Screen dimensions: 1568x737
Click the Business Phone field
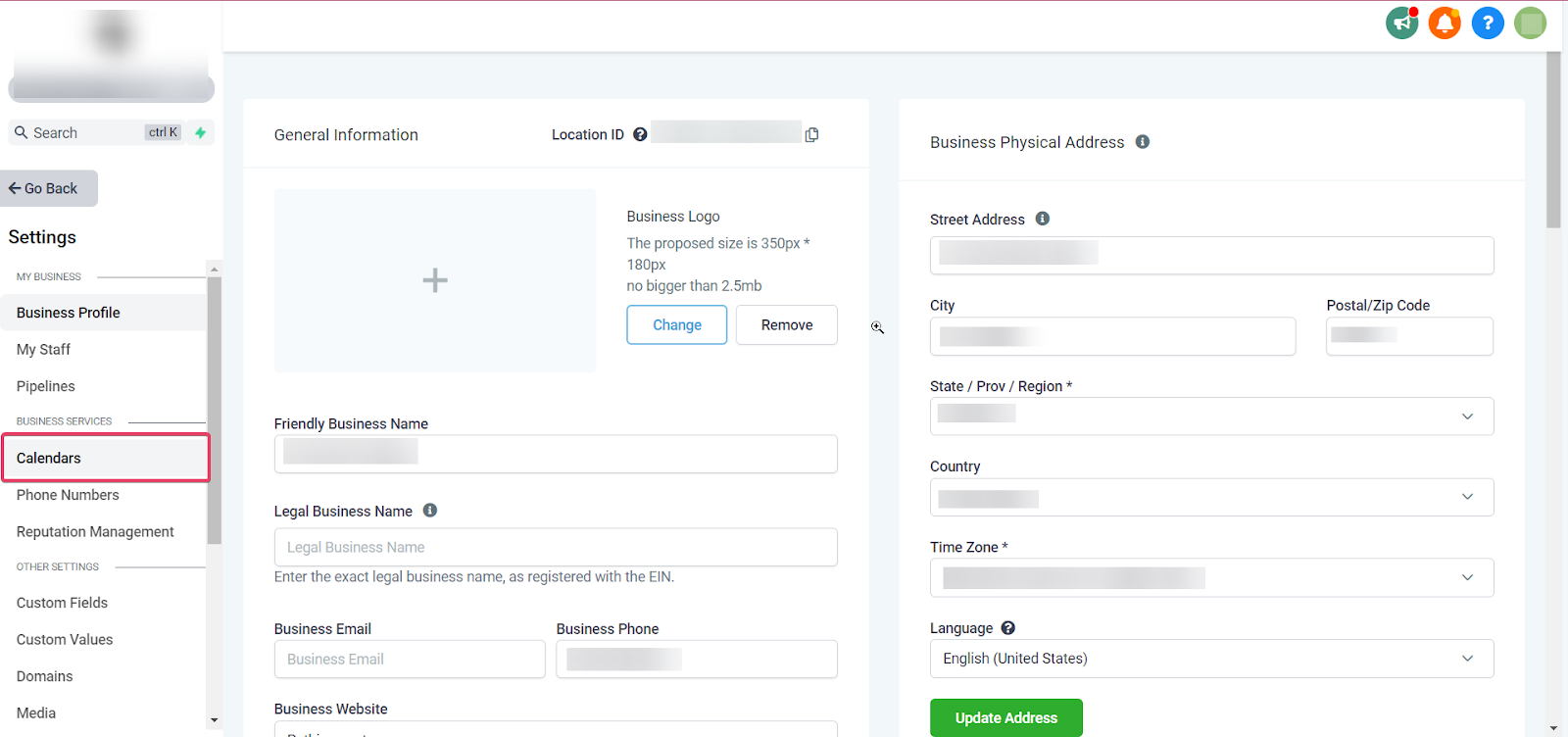(697, 659)
